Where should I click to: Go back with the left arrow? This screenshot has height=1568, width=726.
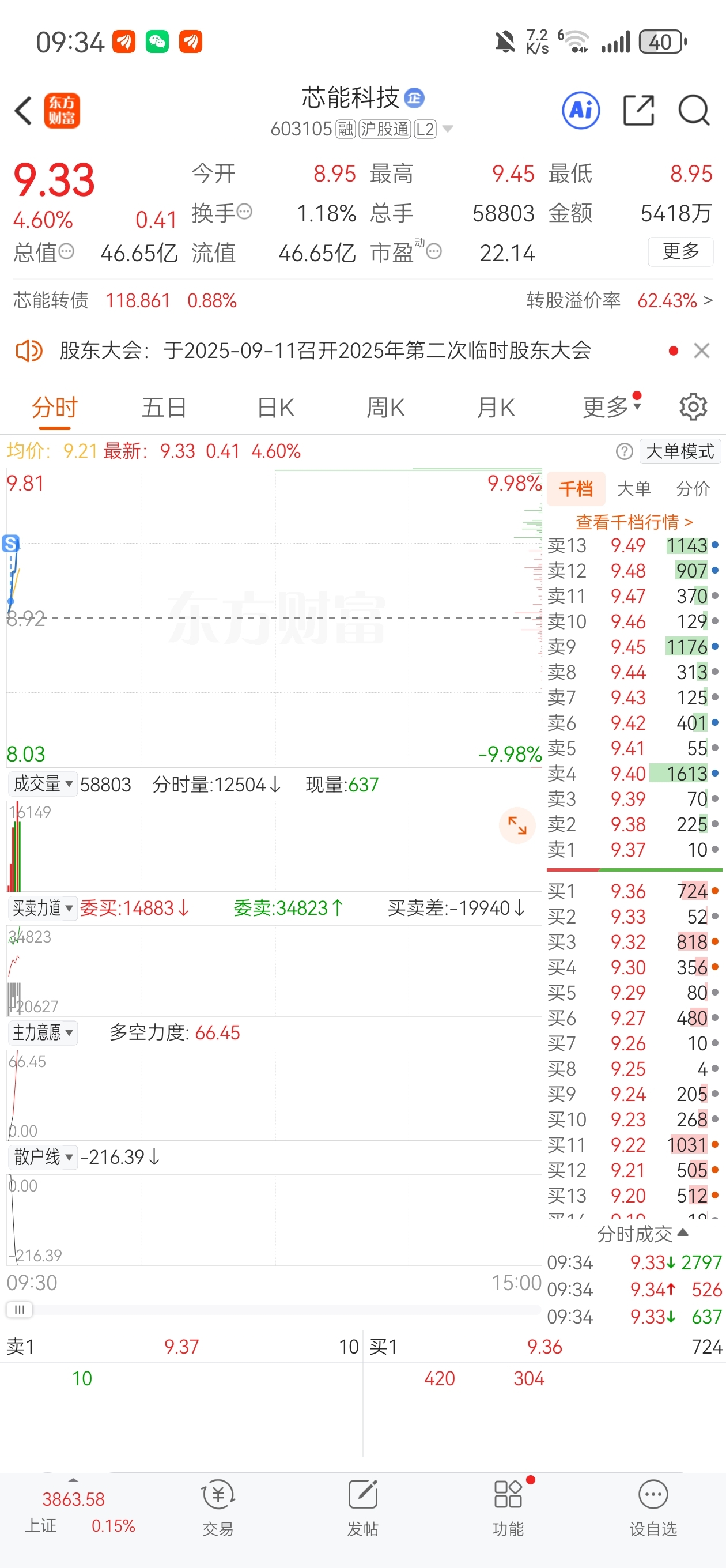23,111
